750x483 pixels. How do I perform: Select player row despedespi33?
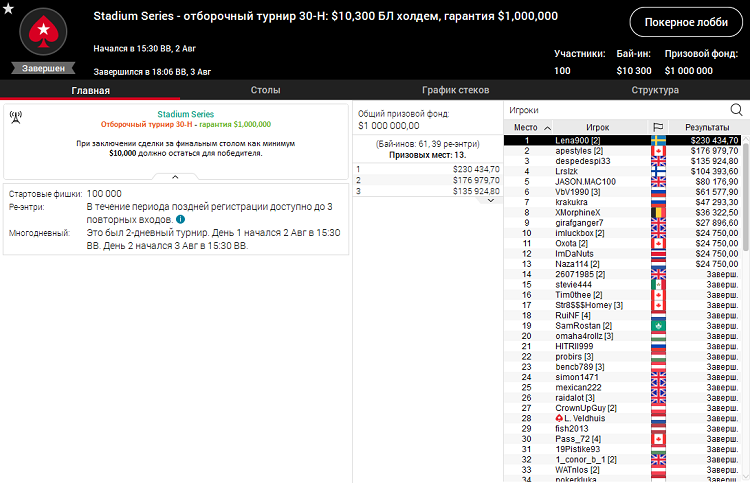coord(622,161)
